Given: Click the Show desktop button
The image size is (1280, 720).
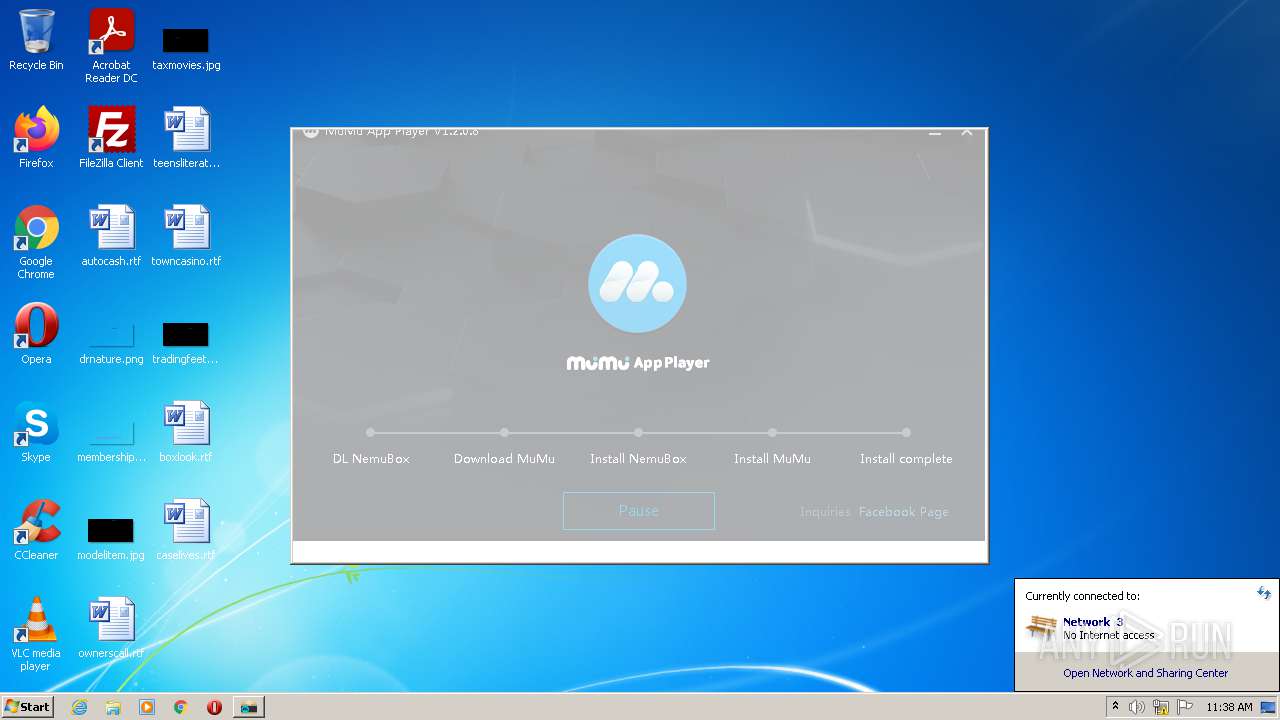Looking at the screenshot, I should click(1269, 707).
